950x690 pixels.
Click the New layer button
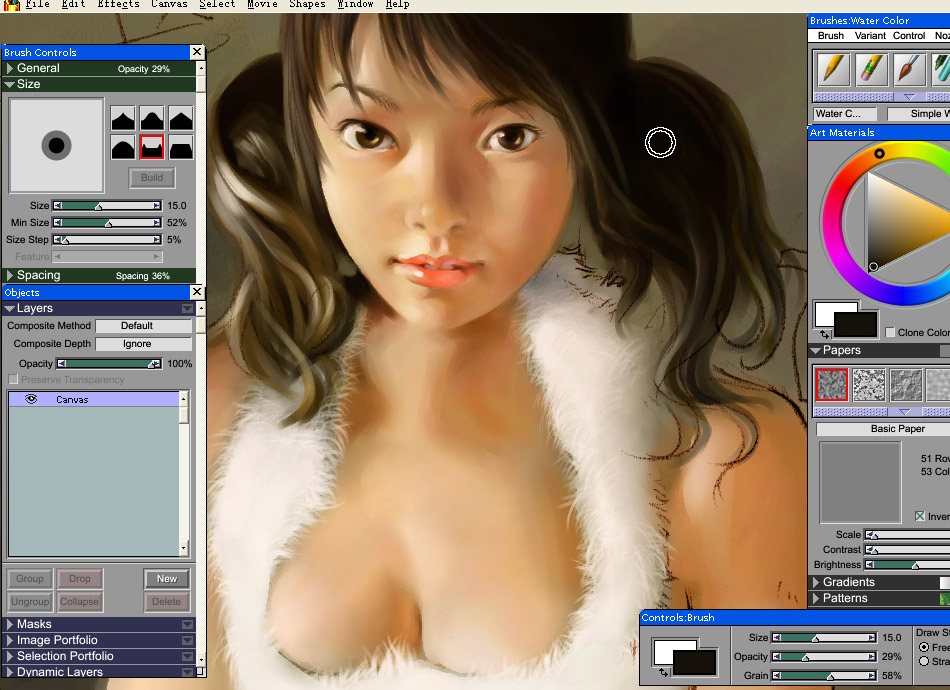click(x=167, y=579)
